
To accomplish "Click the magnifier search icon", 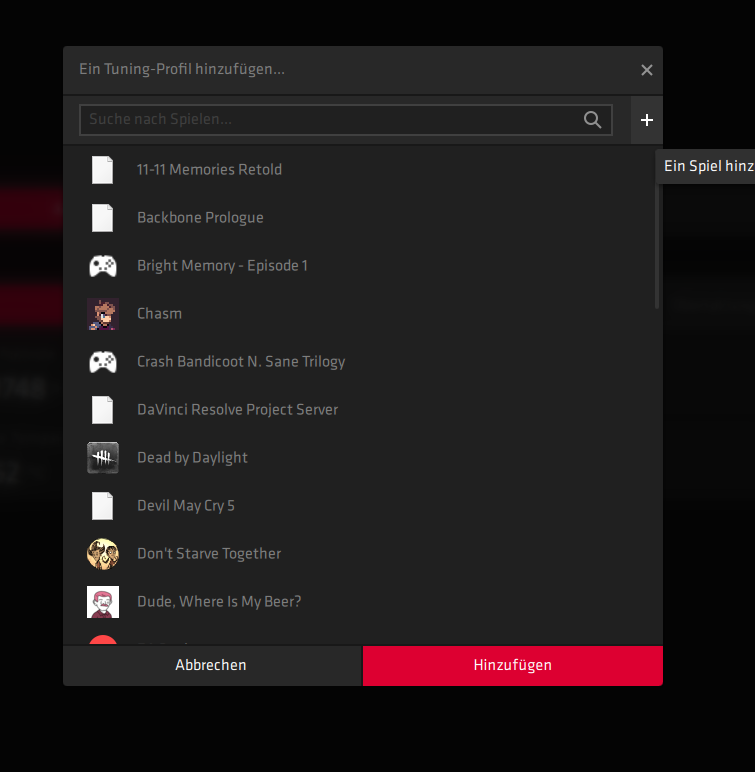I will point(592,120).
